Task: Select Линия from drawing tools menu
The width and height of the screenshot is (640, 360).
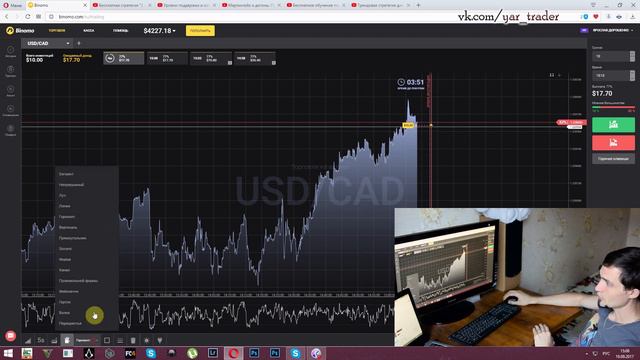Action: (64, 206)
